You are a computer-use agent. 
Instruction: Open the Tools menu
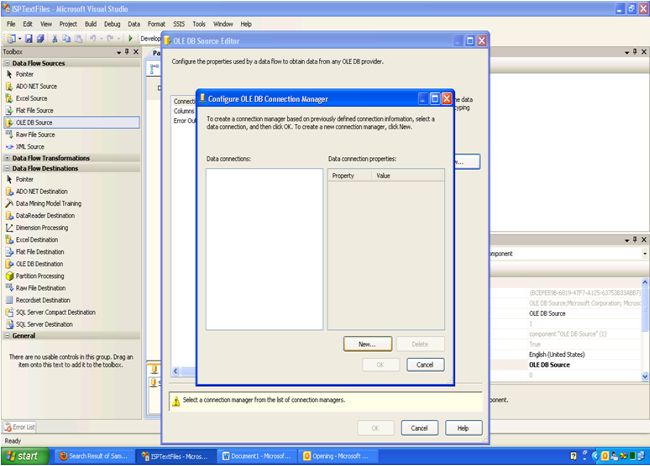pyautogui.click(x=199, y=24)
